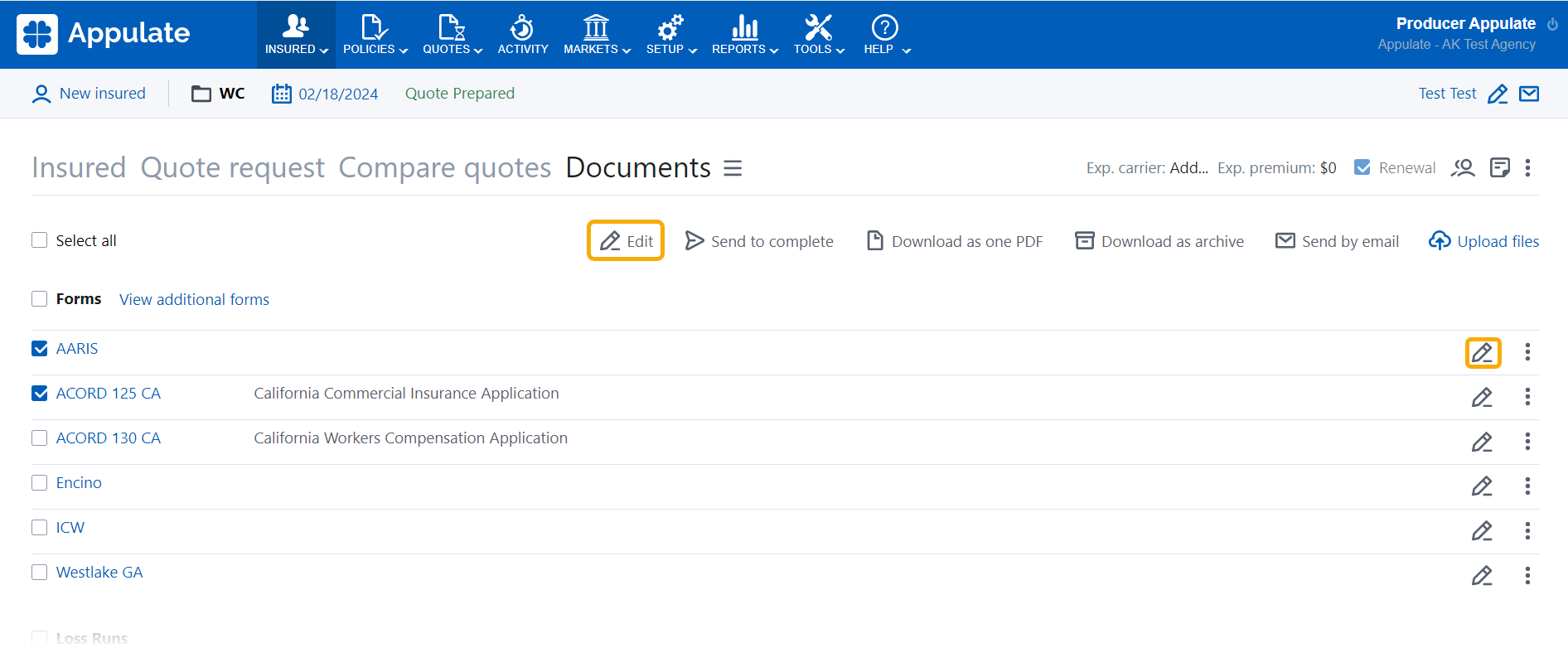Switch to the Compare quotes tab
1568x648 pixels.
[444, 167]
